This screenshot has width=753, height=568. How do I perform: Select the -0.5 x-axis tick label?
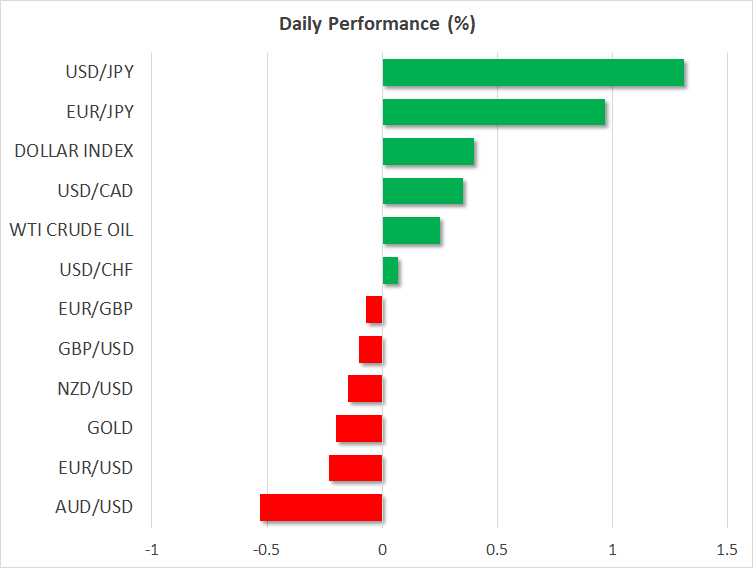pyautogui.click(x=266, y=550)
